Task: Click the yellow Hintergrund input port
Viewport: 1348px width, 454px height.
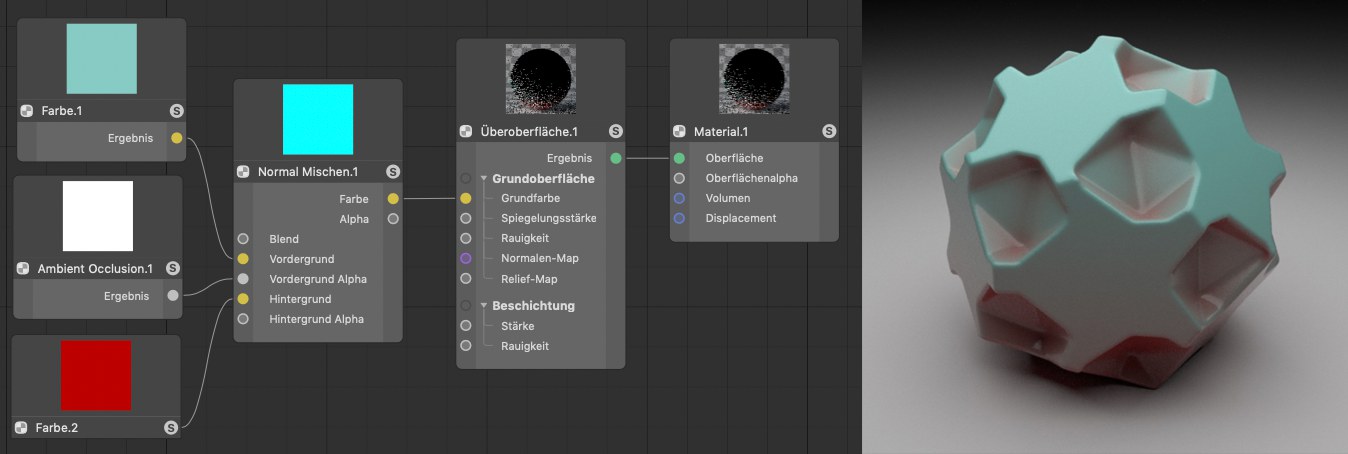Action: (243, 299)
